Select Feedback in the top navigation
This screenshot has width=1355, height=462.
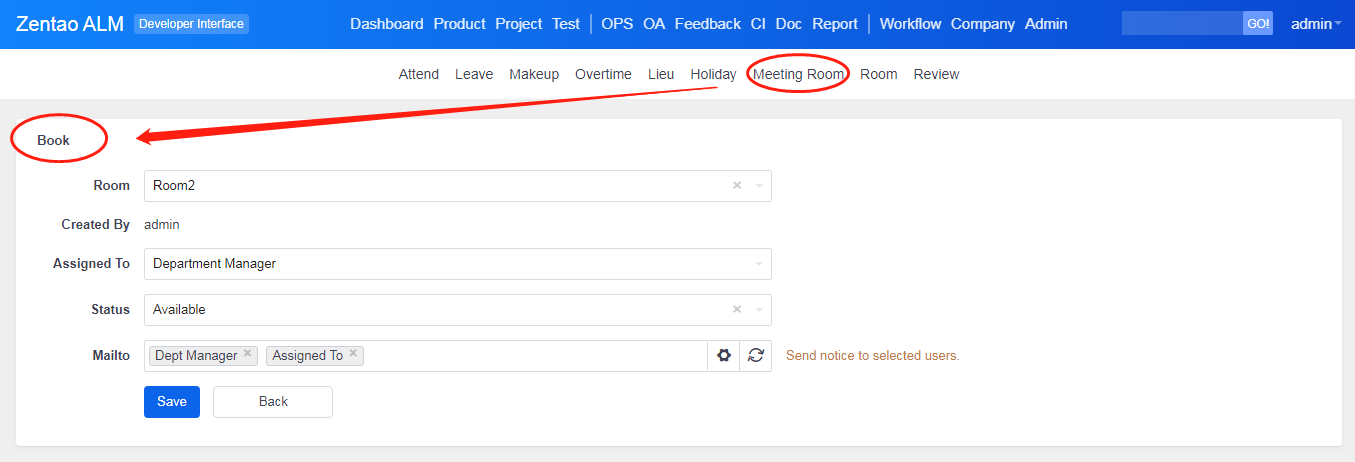coord(707,24)
